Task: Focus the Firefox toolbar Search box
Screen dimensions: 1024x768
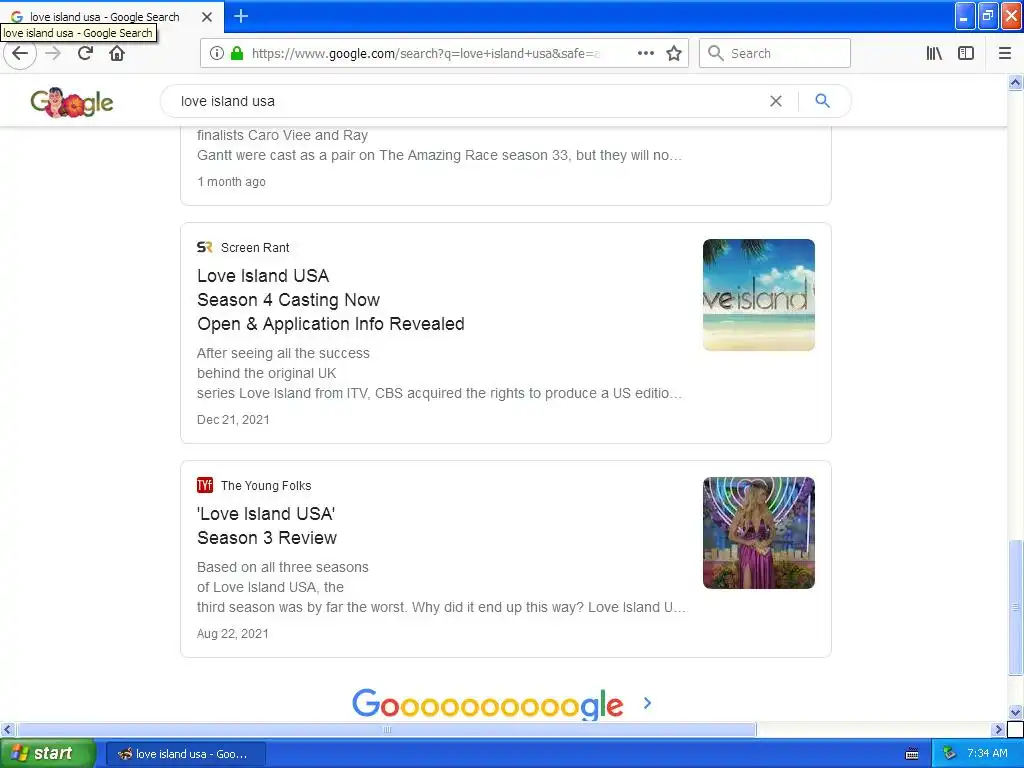Action: (x=775, y=54)
